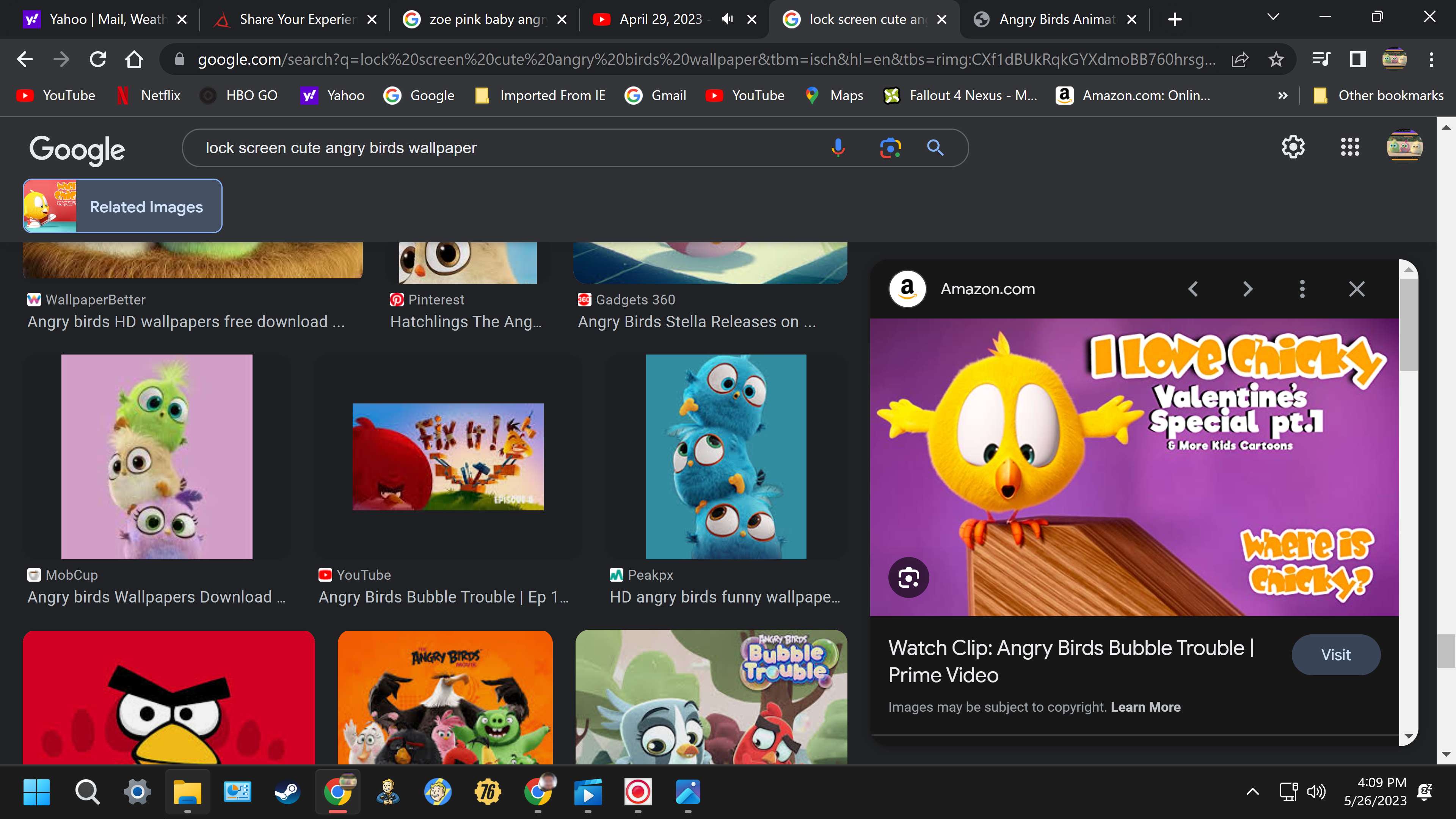Open the Peakpx blue birds thumbnail
This screenshot has width=1456, height=819.
[726, 457]
